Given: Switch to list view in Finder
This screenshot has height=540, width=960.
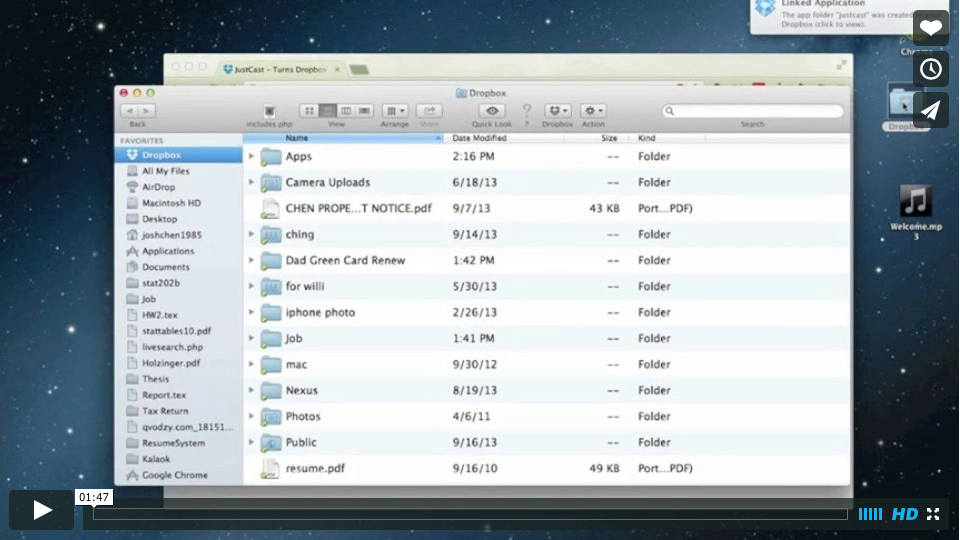Looking at the screenshot, I should 328,111.
